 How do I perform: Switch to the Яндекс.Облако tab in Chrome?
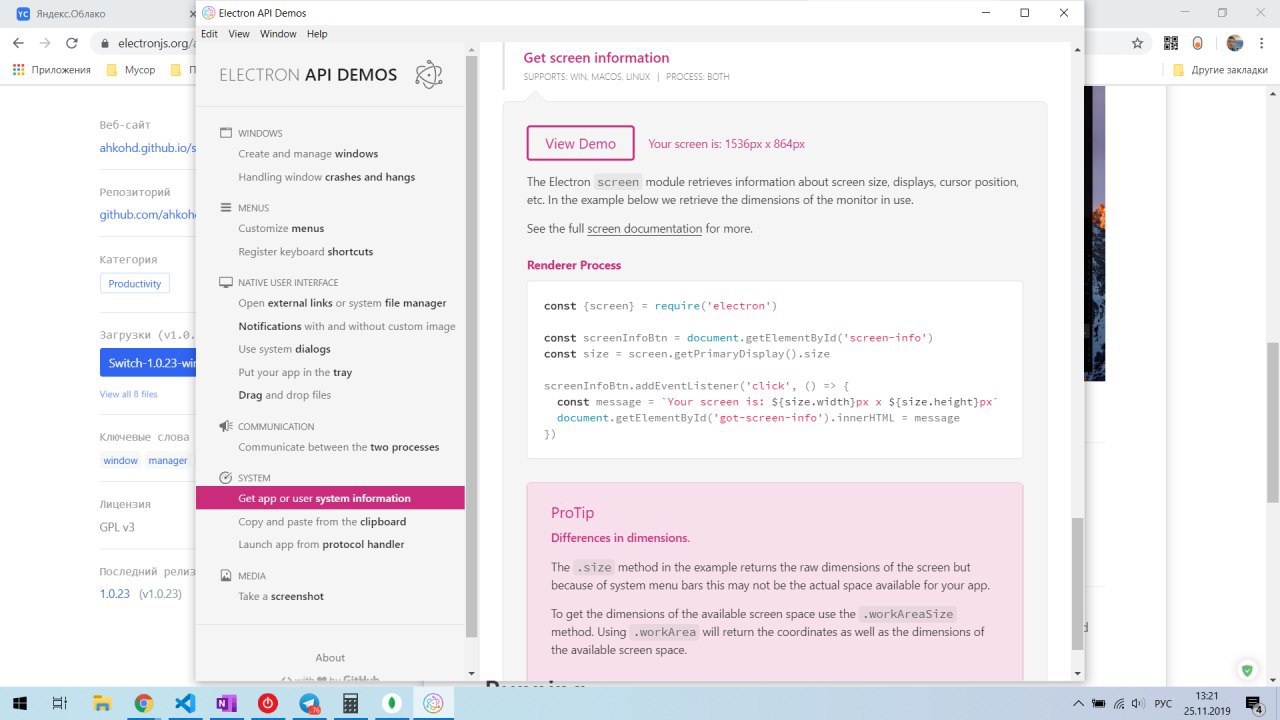coord(98,13)
